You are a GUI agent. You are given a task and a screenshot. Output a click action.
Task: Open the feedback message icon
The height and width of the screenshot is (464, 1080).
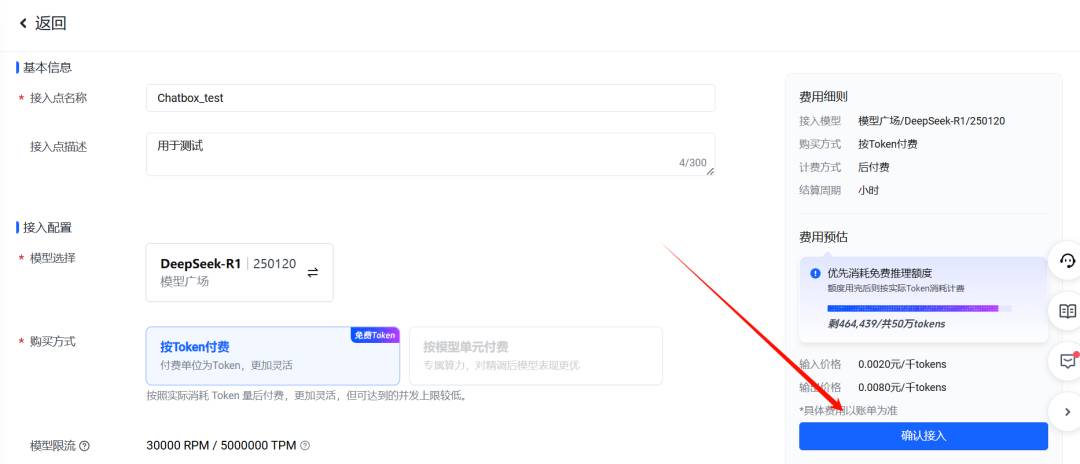click(x=1067, y=361)
